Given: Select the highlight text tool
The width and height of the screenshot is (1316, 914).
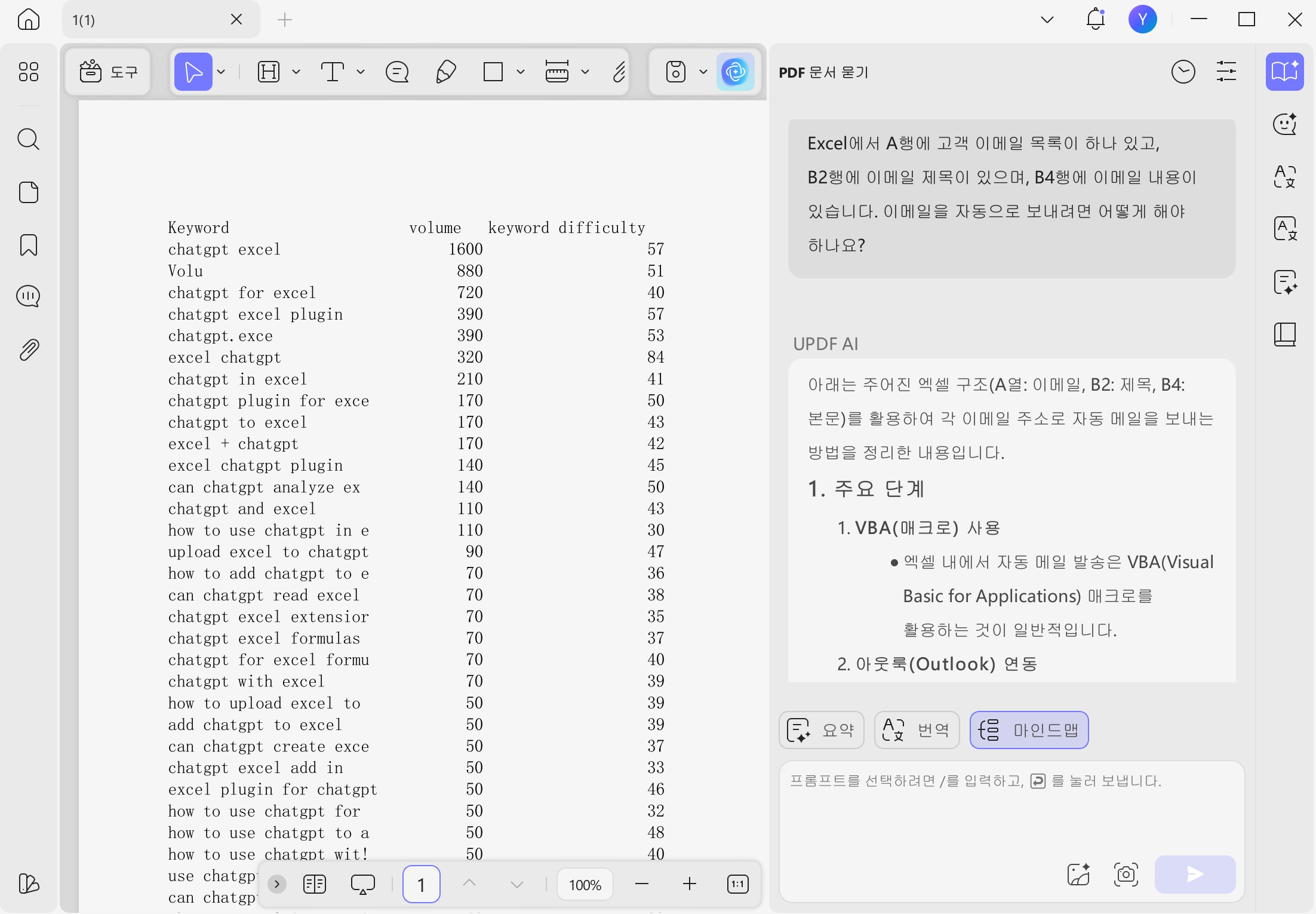Looking at the screenshot, I should (x=269, y=72).
